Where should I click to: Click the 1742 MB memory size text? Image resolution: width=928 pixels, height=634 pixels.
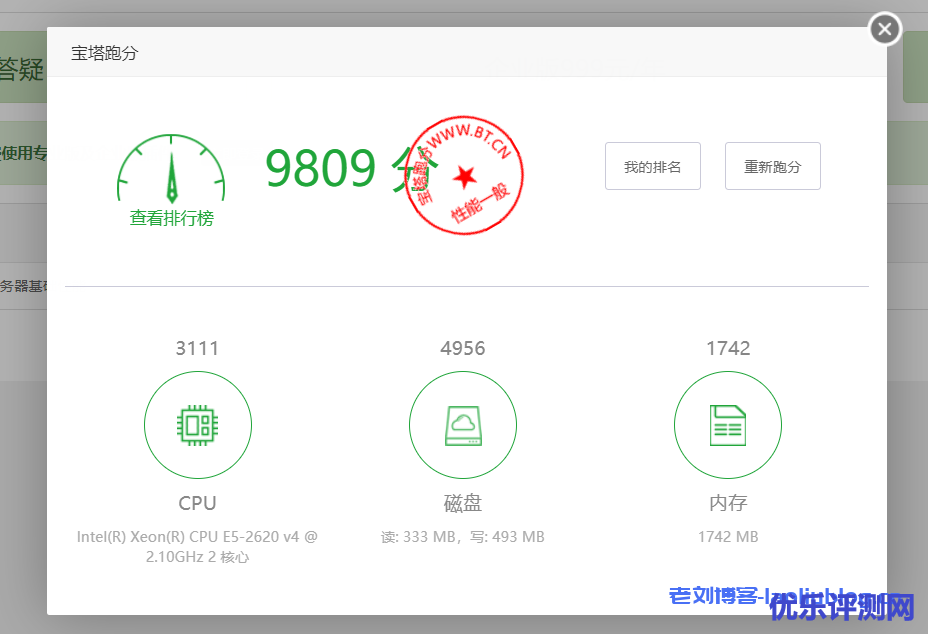pyautogui.click(x=728, y=537)
